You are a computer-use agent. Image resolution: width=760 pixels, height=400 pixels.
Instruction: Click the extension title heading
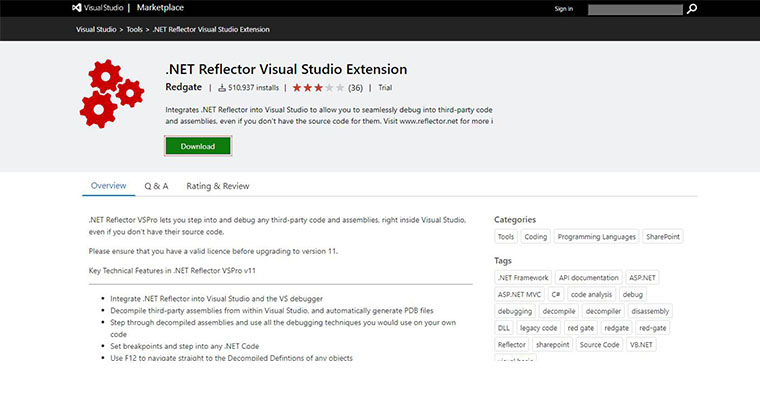coord(286,69)
